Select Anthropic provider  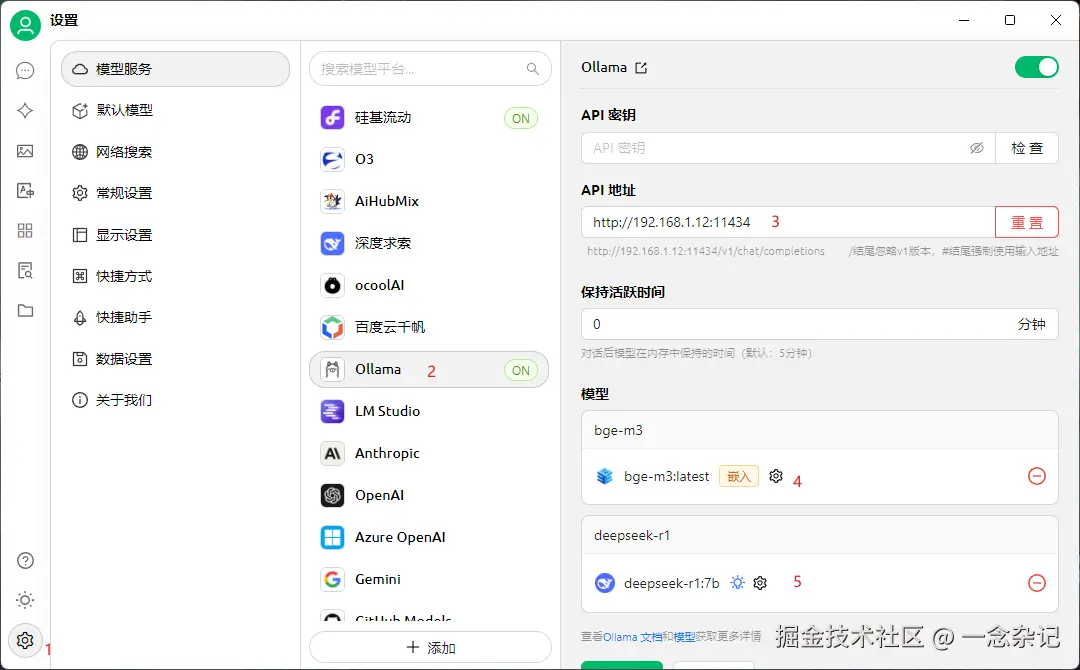tap(429, 453)
